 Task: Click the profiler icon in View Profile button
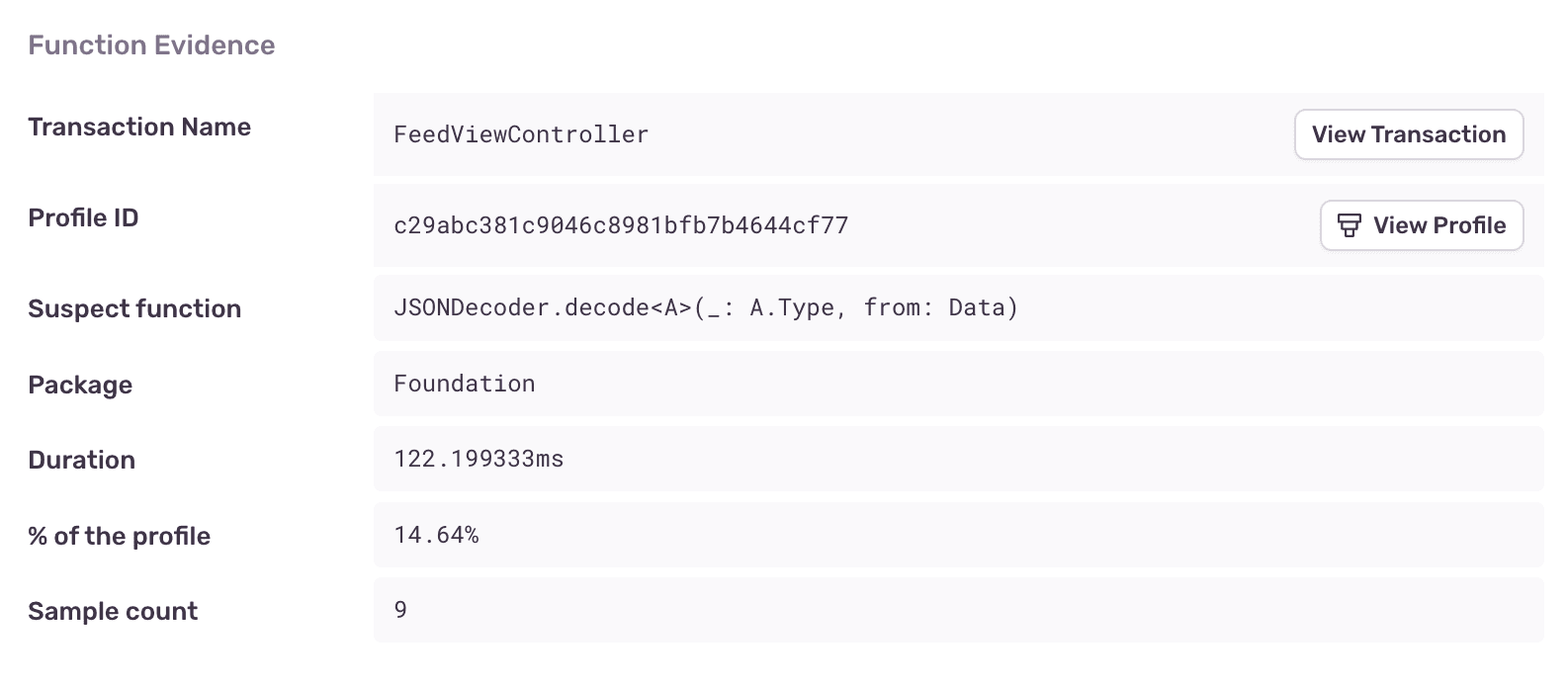pos(1350,225)
